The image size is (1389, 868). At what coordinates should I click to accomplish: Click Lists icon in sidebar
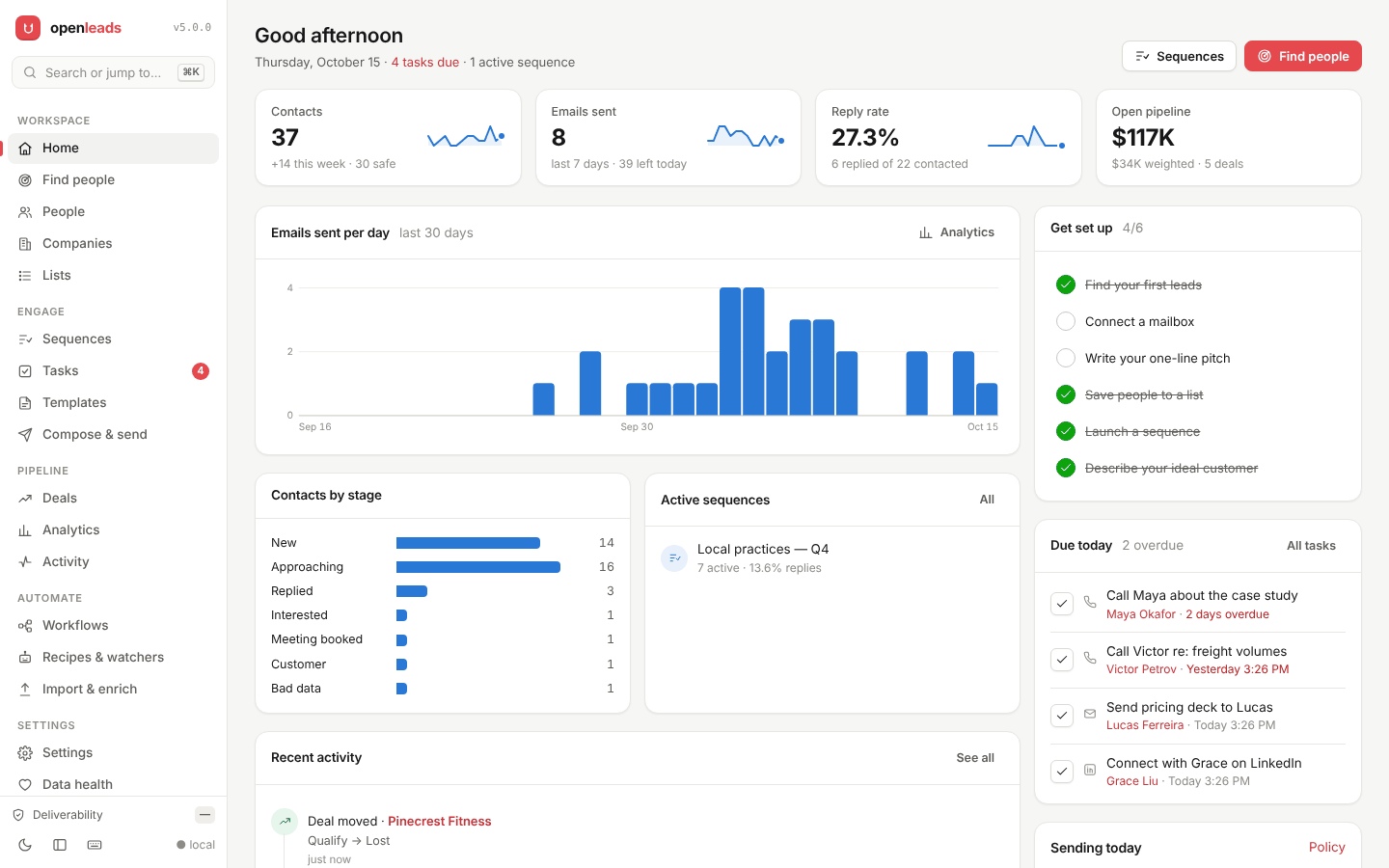coord(25,276)
